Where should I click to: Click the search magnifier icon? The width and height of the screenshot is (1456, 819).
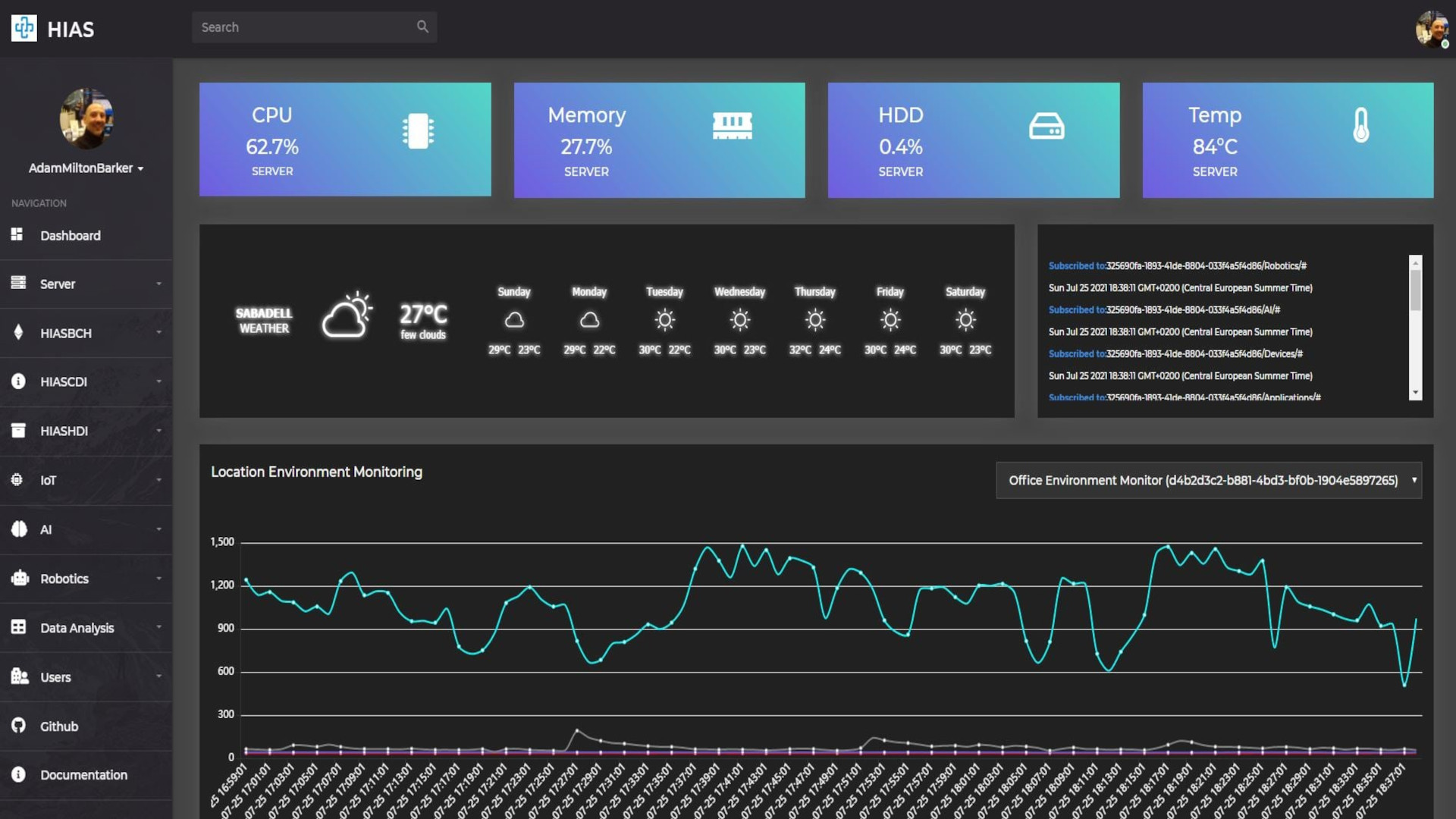point(422,27)
